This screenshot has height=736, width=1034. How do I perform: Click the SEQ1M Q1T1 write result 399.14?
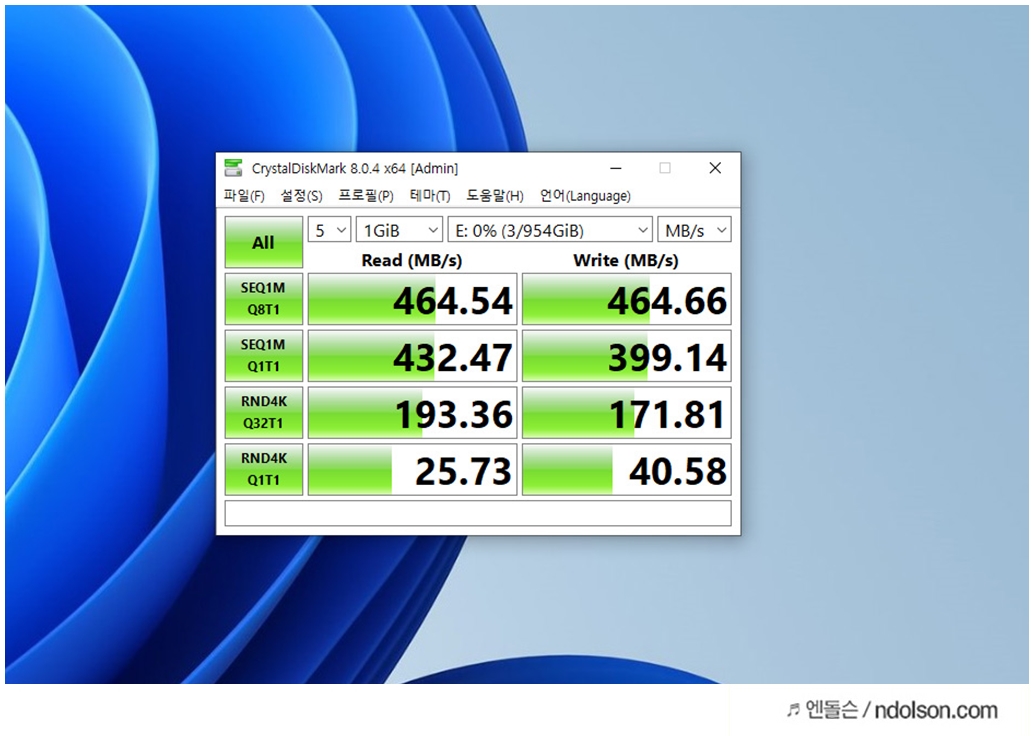click(x=626, y=355)
